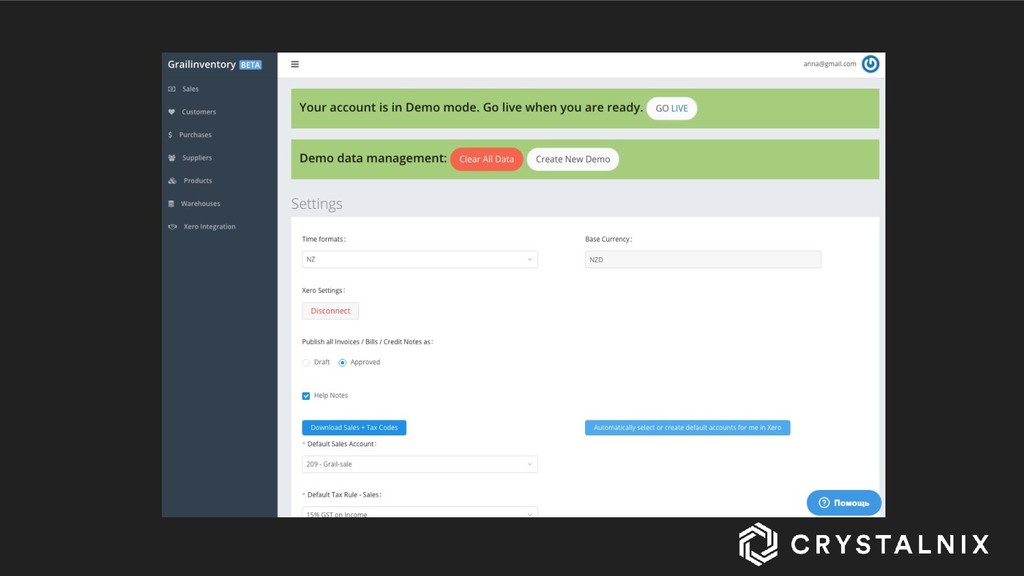Click the Settings heading
Viewport: 1024px width, 576px height.
[317, 204]
